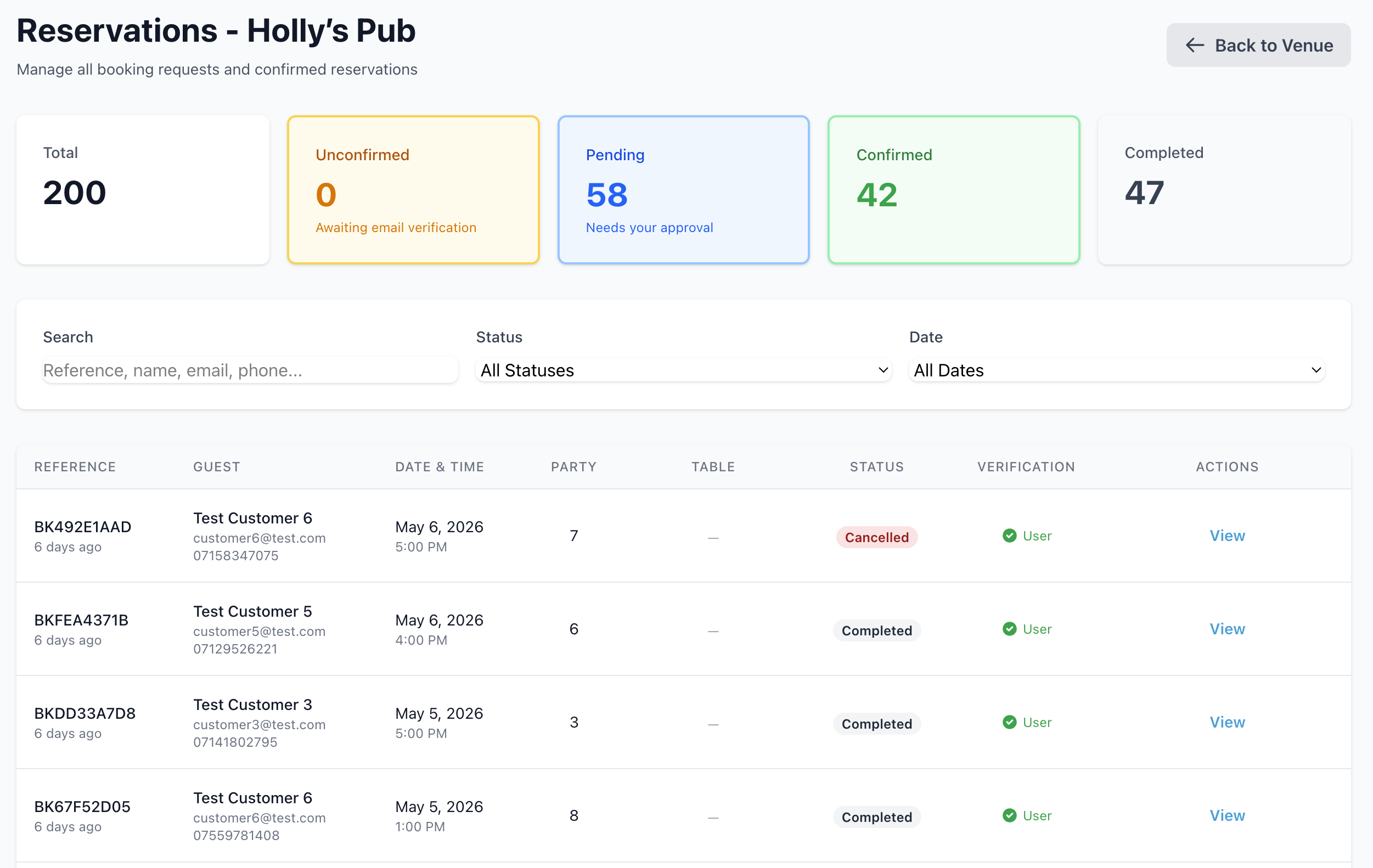Select the Unconfirmed stat card
1373x868 pixels.
pos(413,190)
